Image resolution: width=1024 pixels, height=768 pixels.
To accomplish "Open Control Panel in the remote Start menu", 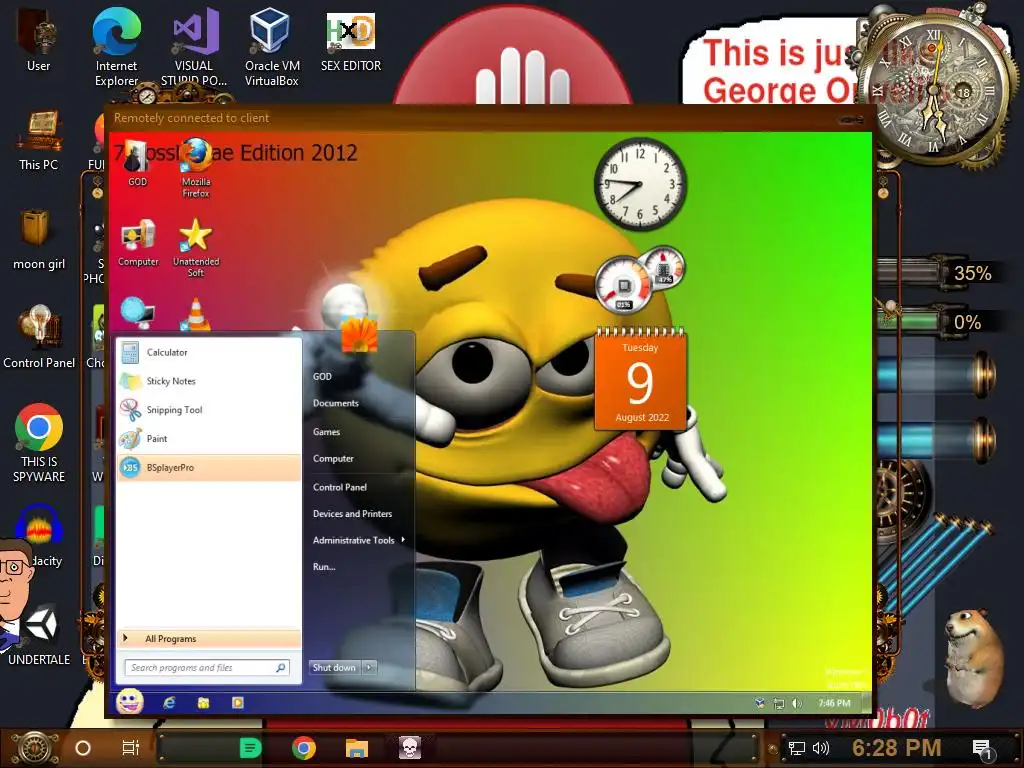I will (x=340, y=487).
